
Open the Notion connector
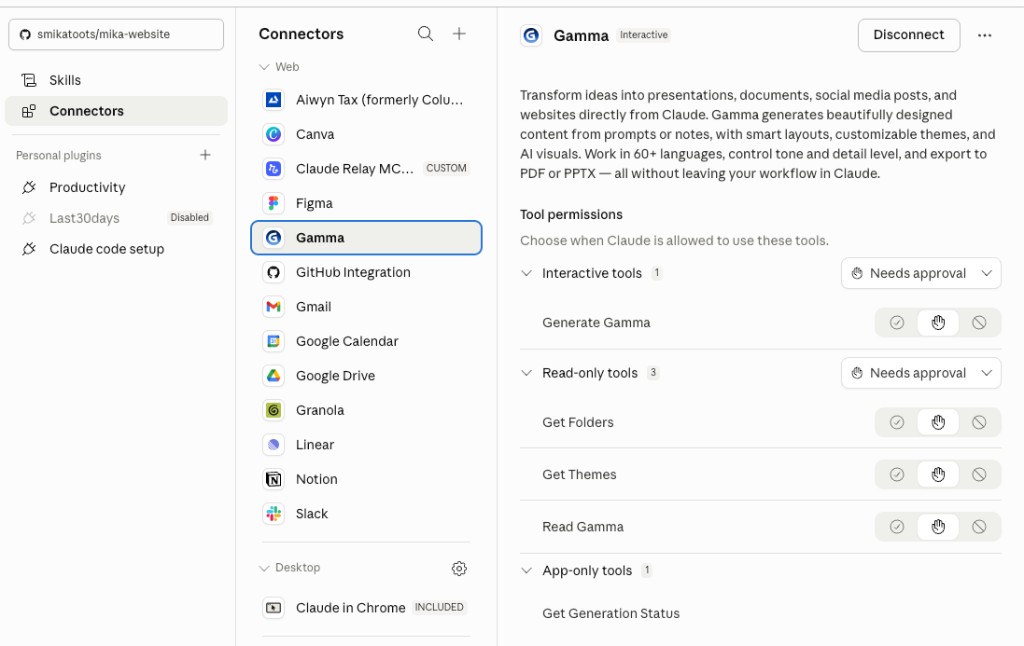(316, 479)
